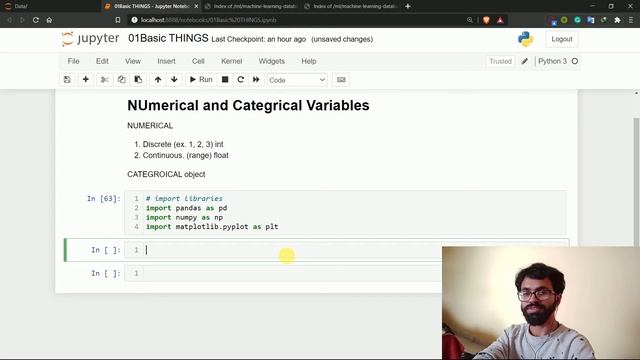Click the Logout button
This screenshot has width=640, height=360.
click(x=562, y=39)
